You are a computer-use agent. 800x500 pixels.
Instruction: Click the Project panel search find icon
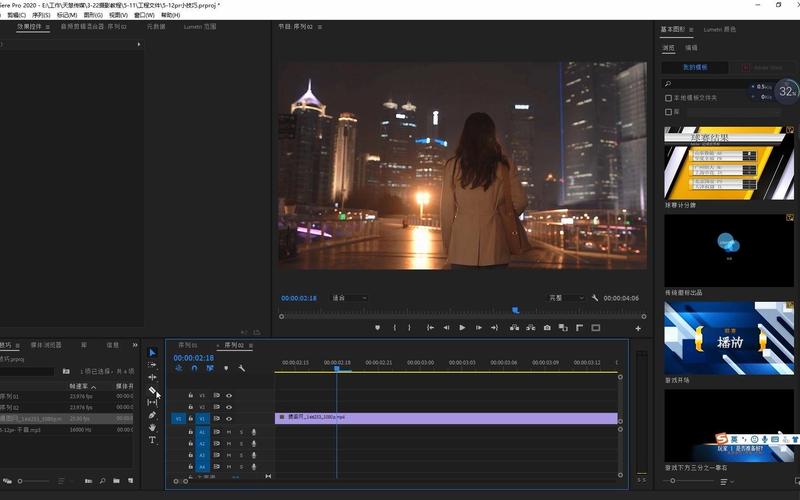(x=103, y=481)
